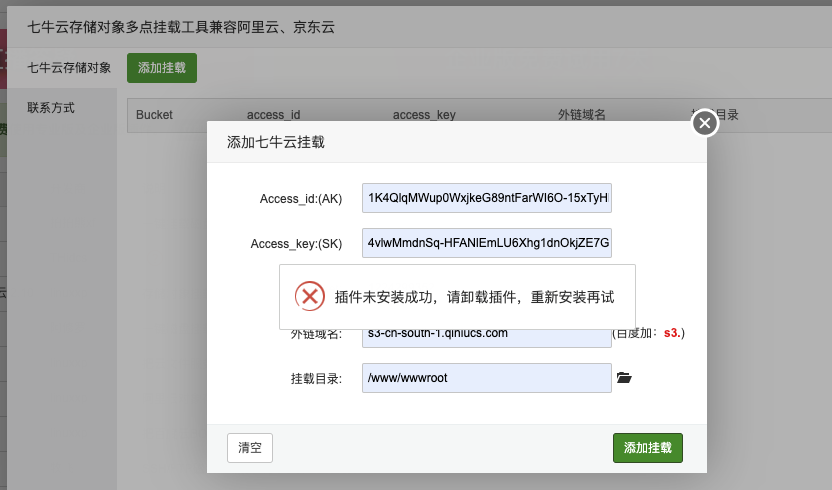This screenshot has height=490, width=832.
Task: Click Access_id:(AK) label
Action: 301,199
